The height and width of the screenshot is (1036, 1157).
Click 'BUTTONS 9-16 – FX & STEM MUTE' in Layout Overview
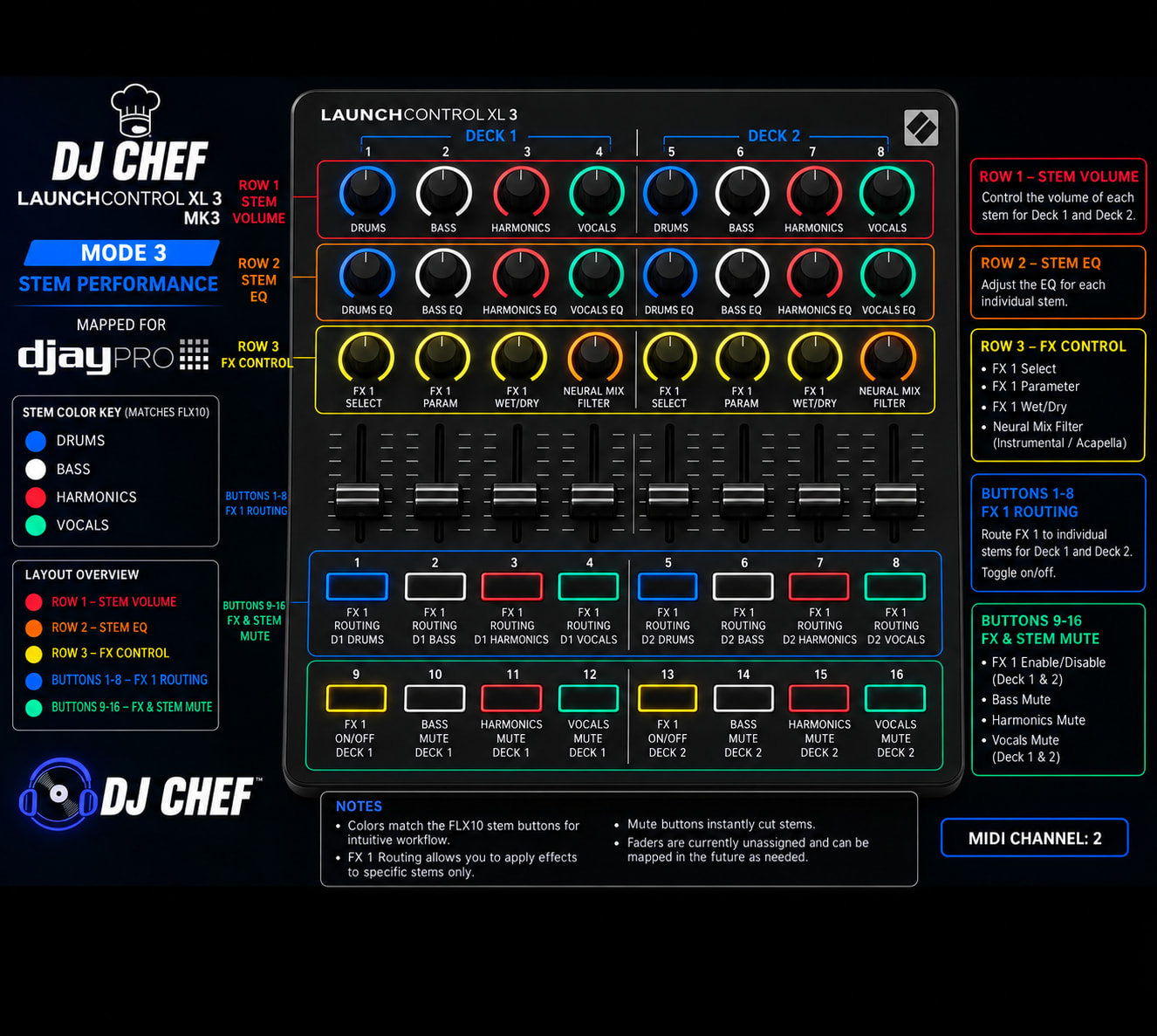(132, 707)
